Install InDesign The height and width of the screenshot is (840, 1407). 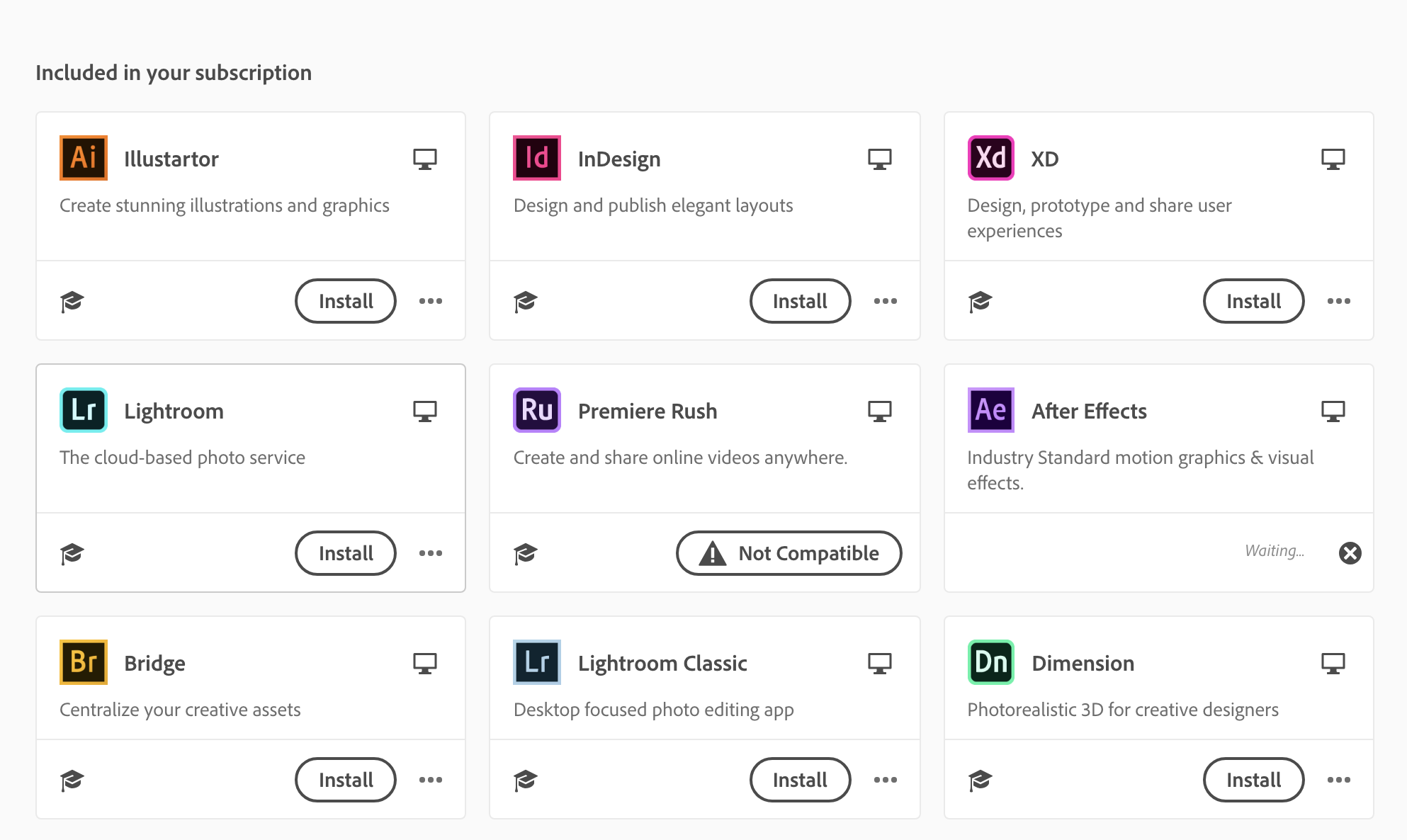(800, 301)
